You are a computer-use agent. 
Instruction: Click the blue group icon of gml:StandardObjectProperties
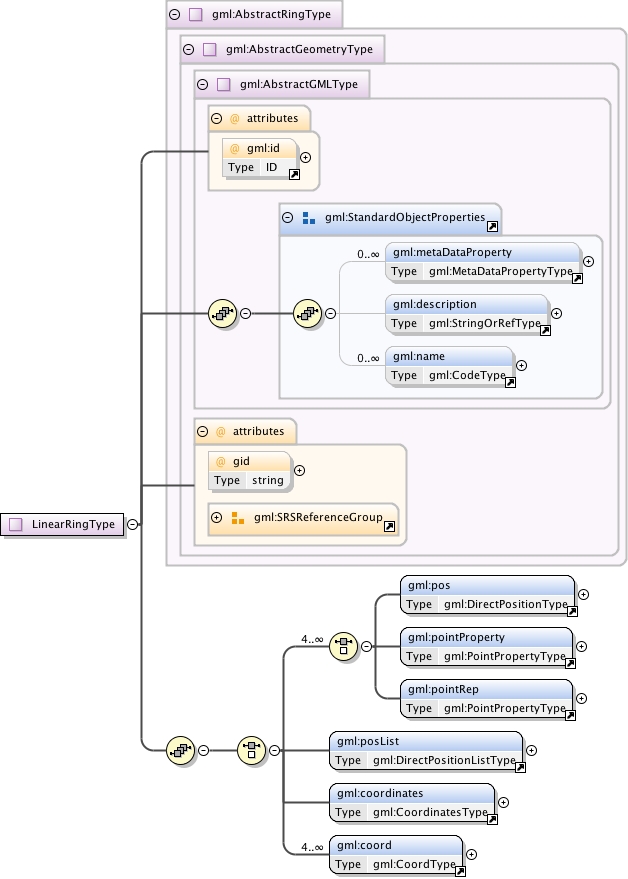308,218
